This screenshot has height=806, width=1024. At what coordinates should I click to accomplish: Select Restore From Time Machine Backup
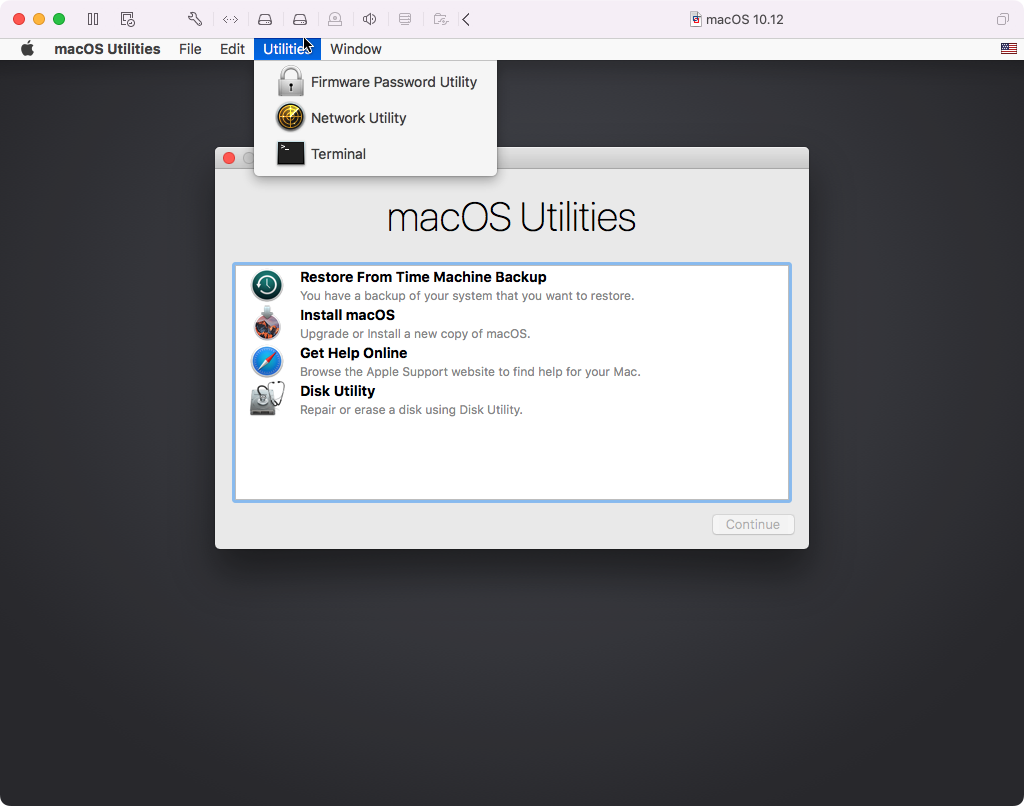[512, 285]
